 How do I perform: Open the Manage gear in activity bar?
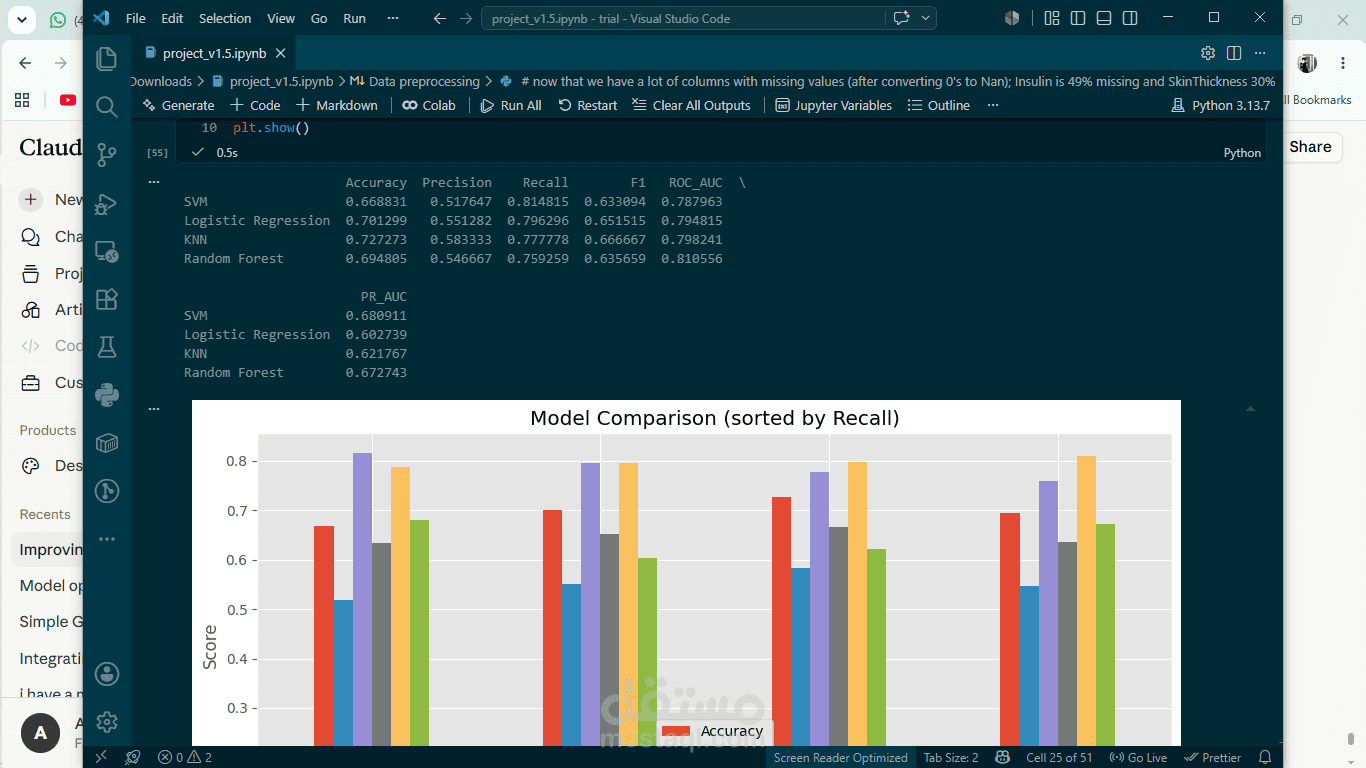[x=107, y=722]
